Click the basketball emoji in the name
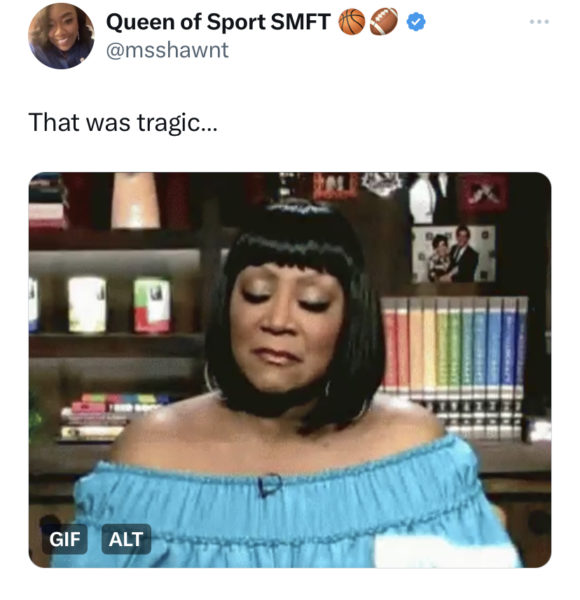Image resolution: width=580 pixels, height=600 pixels. tap(352, 22)
